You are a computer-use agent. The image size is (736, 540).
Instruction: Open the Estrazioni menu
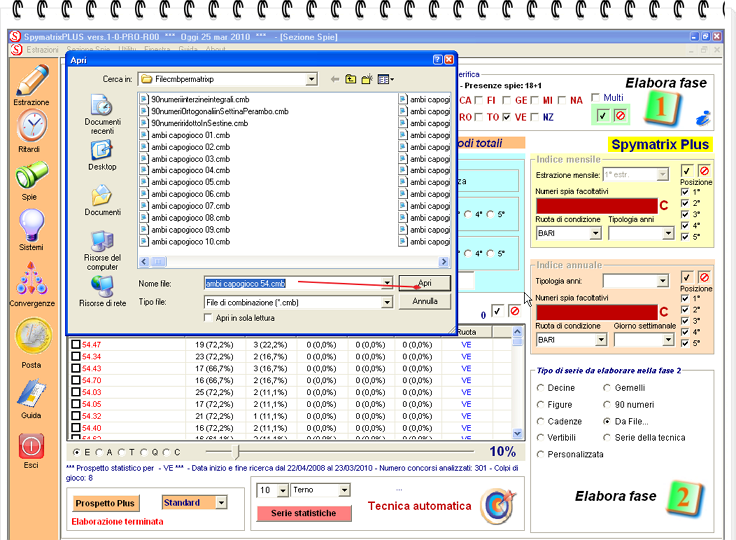[x=42, y=49]
